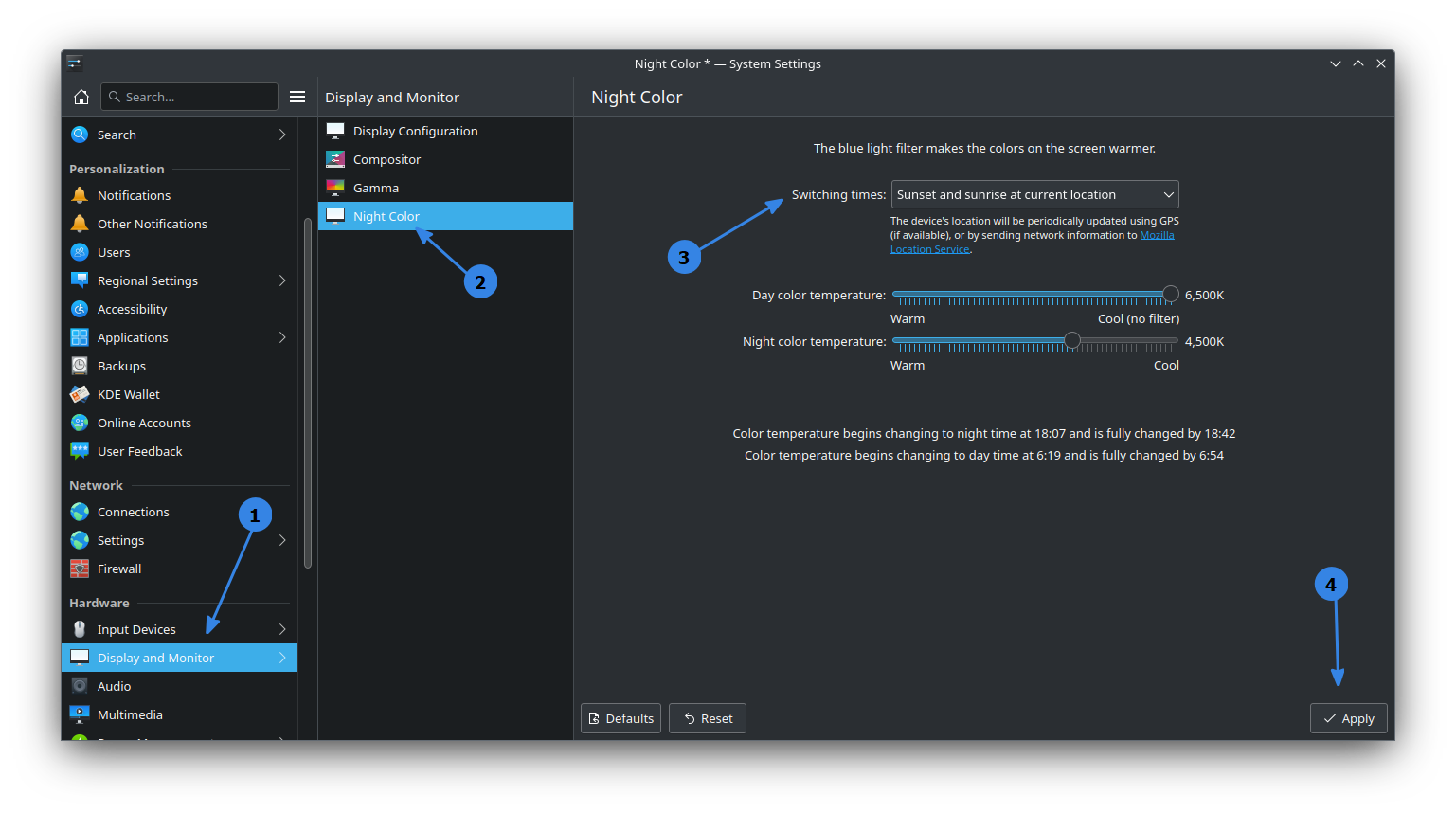Click the Connections network icon
This screenshot has height=813, width=1456.
click(x=80, y=512)
